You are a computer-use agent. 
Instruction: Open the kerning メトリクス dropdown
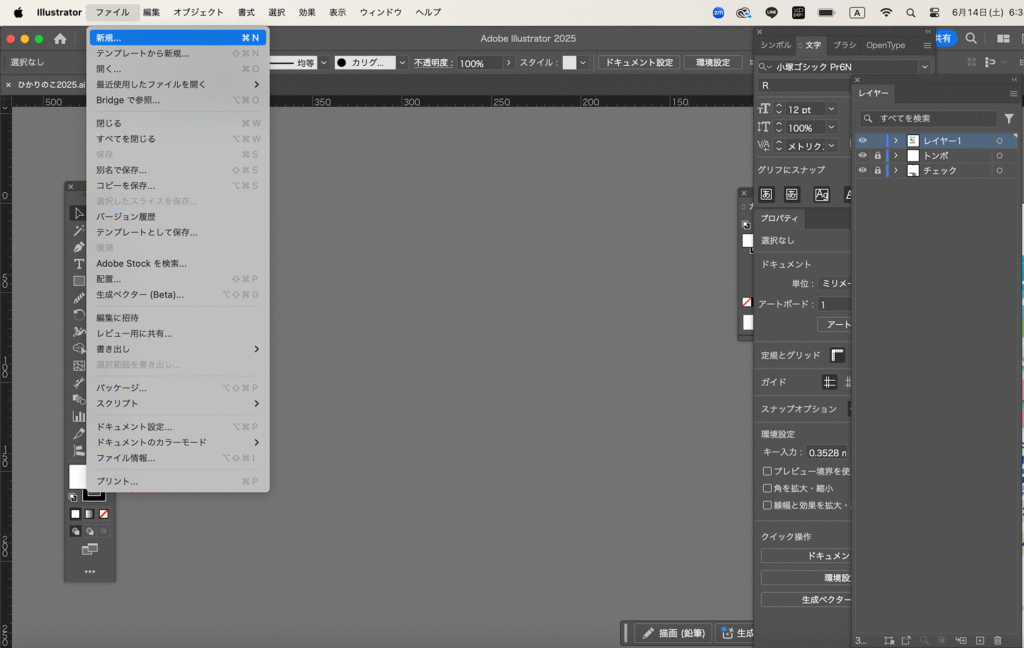(x=831, y=146)
